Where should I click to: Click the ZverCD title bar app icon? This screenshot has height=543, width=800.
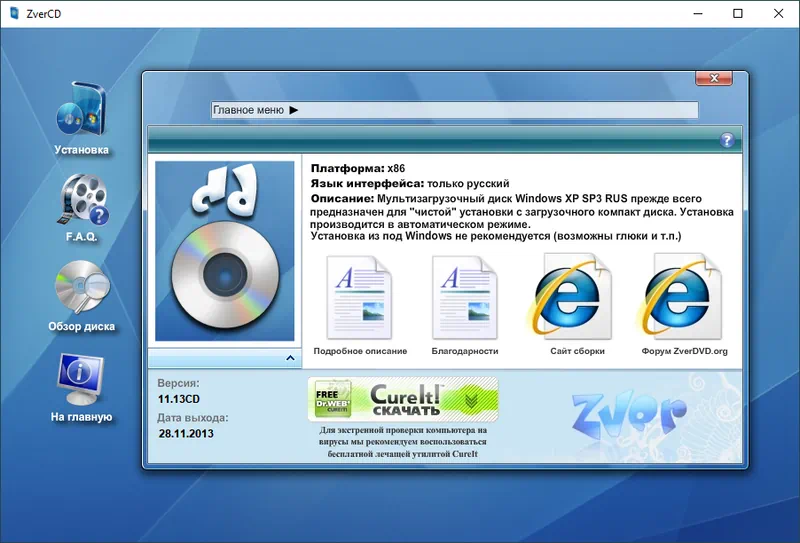pyautogui.click(x=14, y=13)
